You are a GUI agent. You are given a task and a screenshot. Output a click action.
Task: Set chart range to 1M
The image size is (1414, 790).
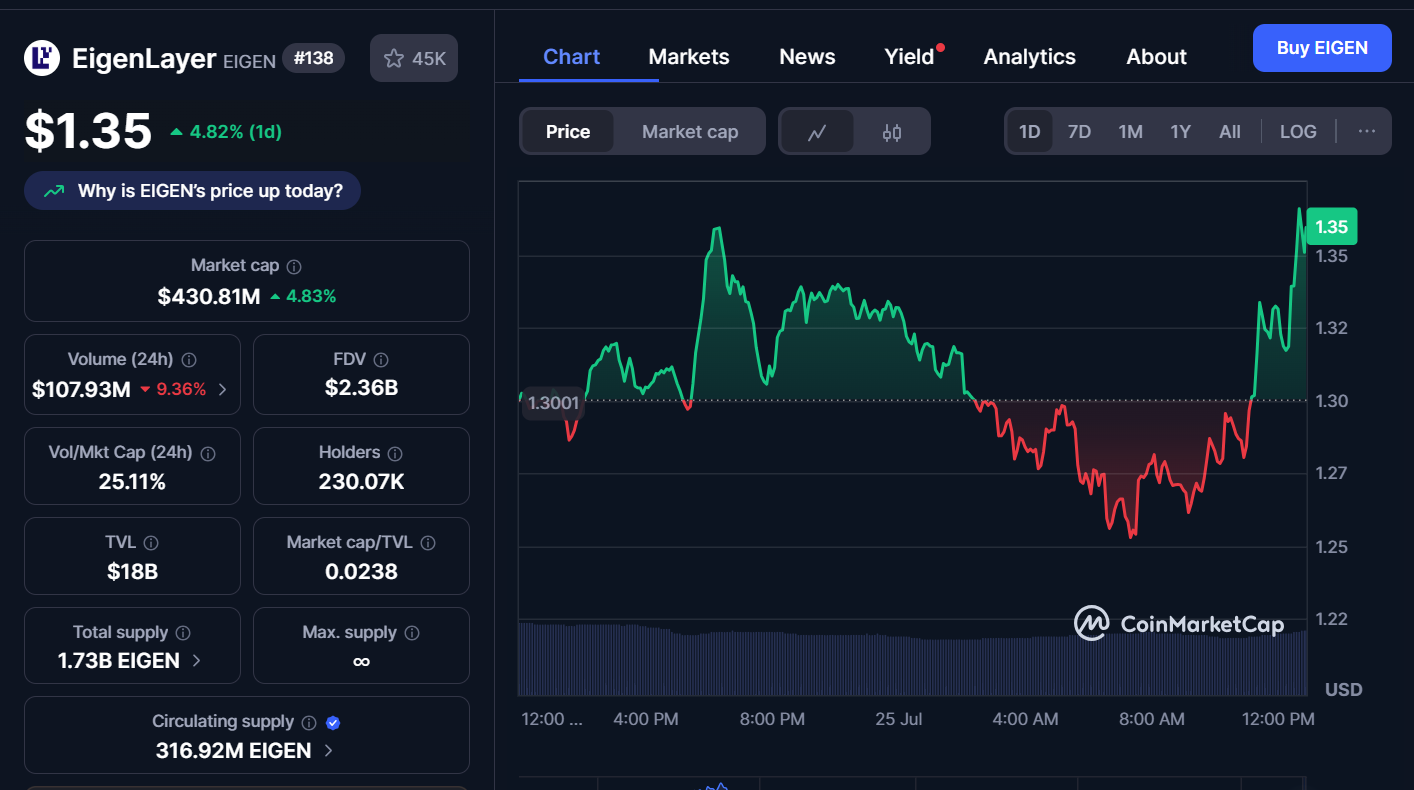click(x=1130, y=132)
